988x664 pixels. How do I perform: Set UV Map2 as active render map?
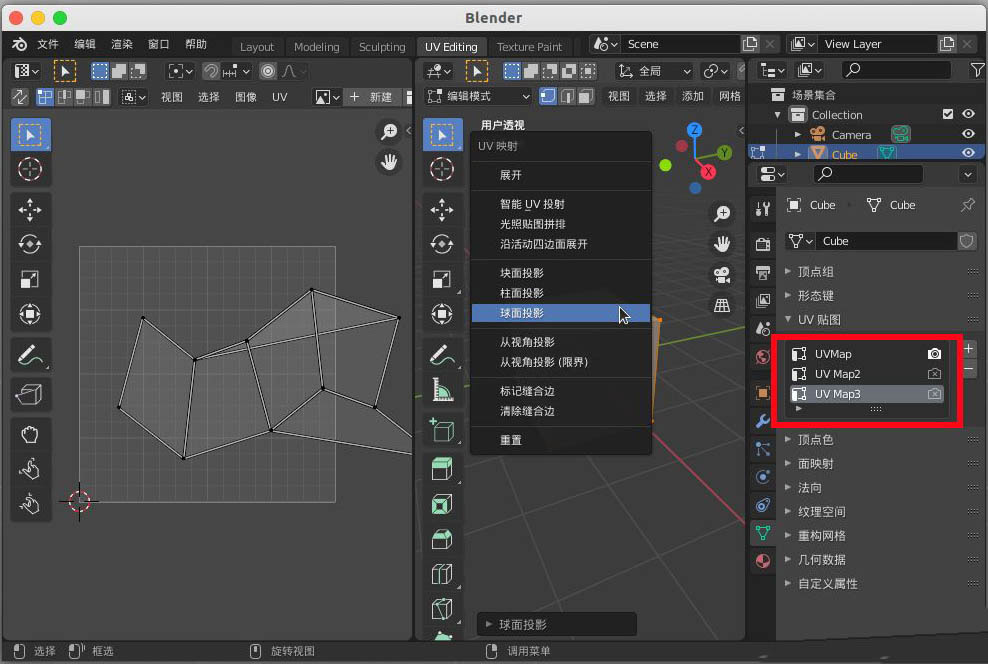pyautogui.click(x=934, y=374)
